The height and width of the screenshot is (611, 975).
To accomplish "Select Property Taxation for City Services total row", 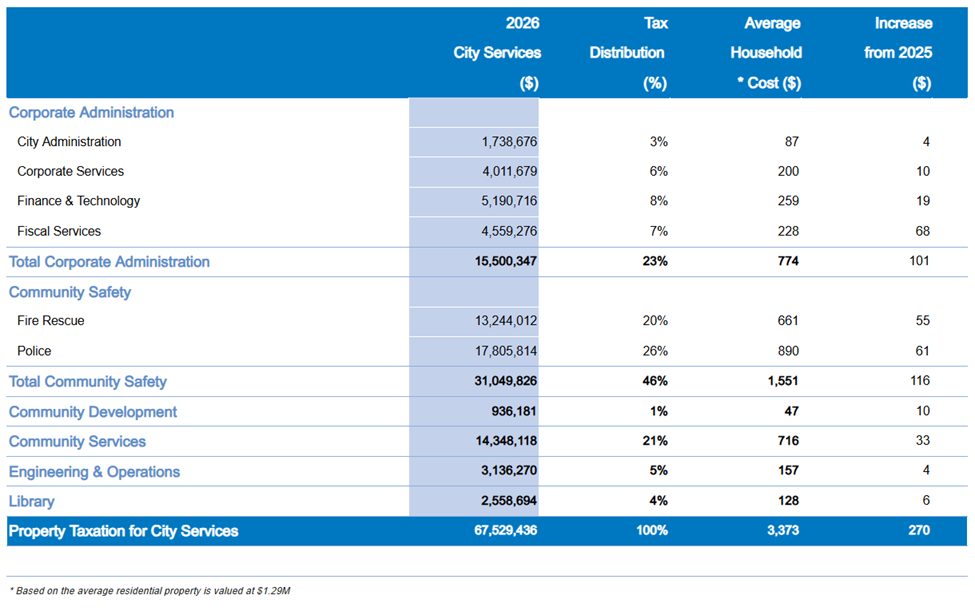I will [124, 531].
